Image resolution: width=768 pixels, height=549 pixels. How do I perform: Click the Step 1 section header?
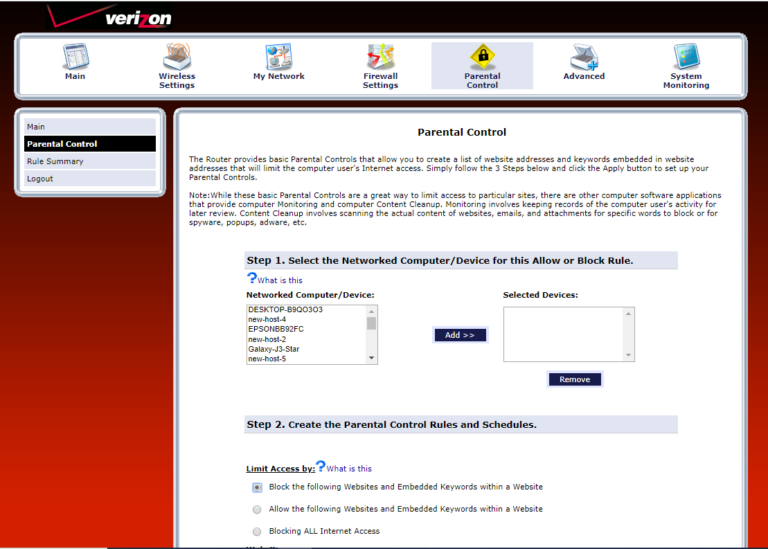pyautogui.click(x=461, y=261)
